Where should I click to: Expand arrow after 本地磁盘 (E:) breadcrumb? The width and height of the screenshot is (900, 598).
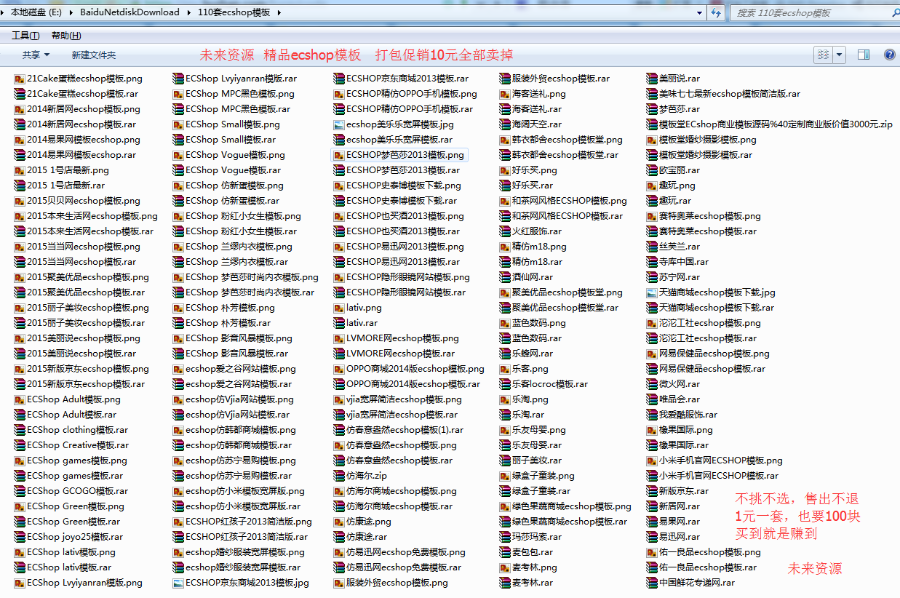(71, 12)
